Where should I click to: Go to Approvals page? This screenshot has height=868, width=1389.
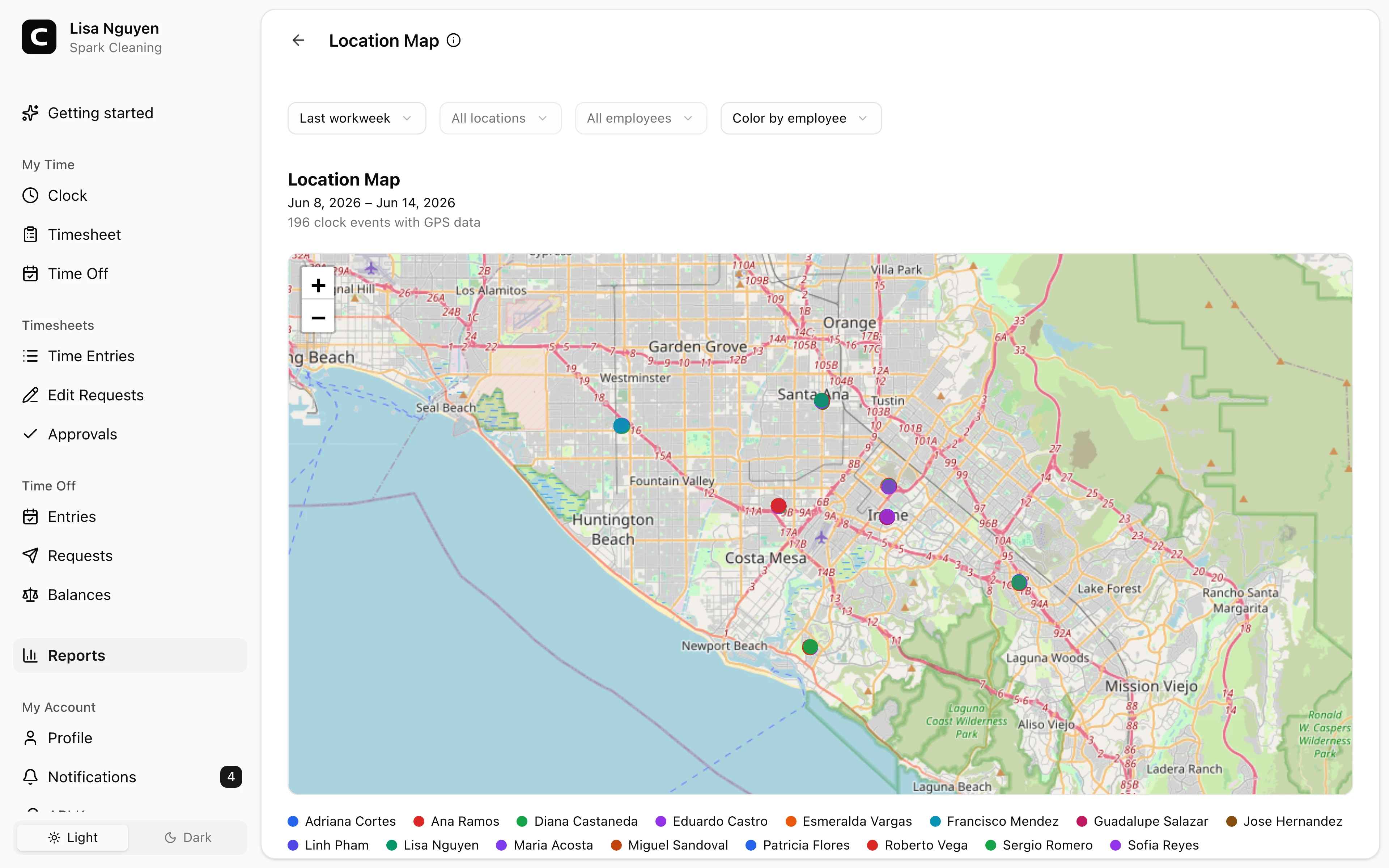click(x=130, y=435)
